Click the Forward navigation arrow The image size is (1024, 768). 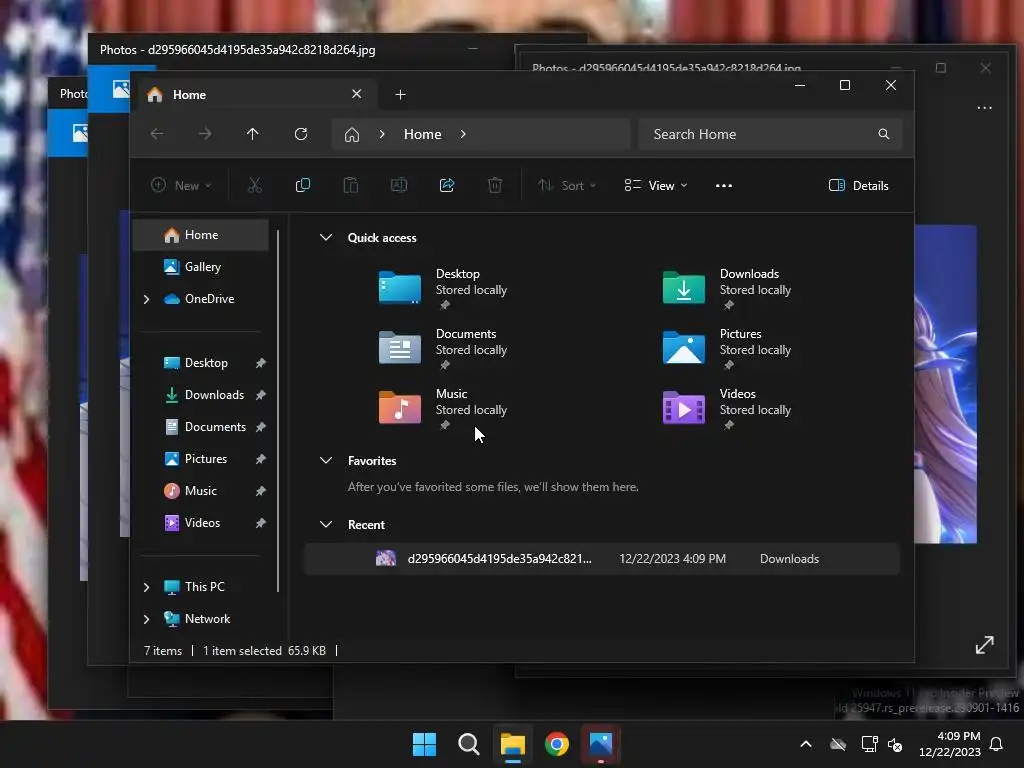205,134
